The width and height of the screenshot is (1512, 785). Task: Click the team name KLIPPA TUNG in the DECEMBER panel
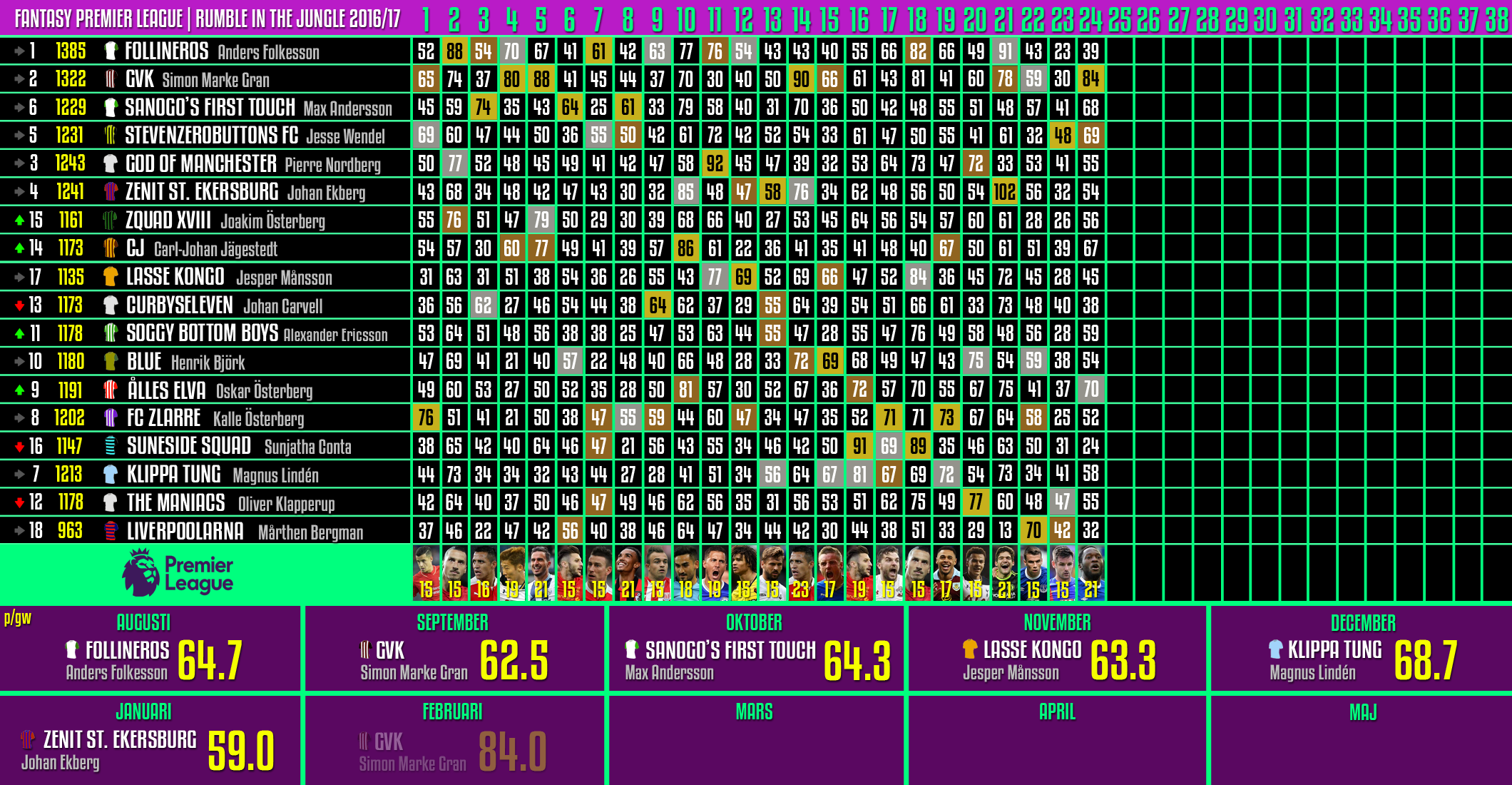coord(1335,650)
